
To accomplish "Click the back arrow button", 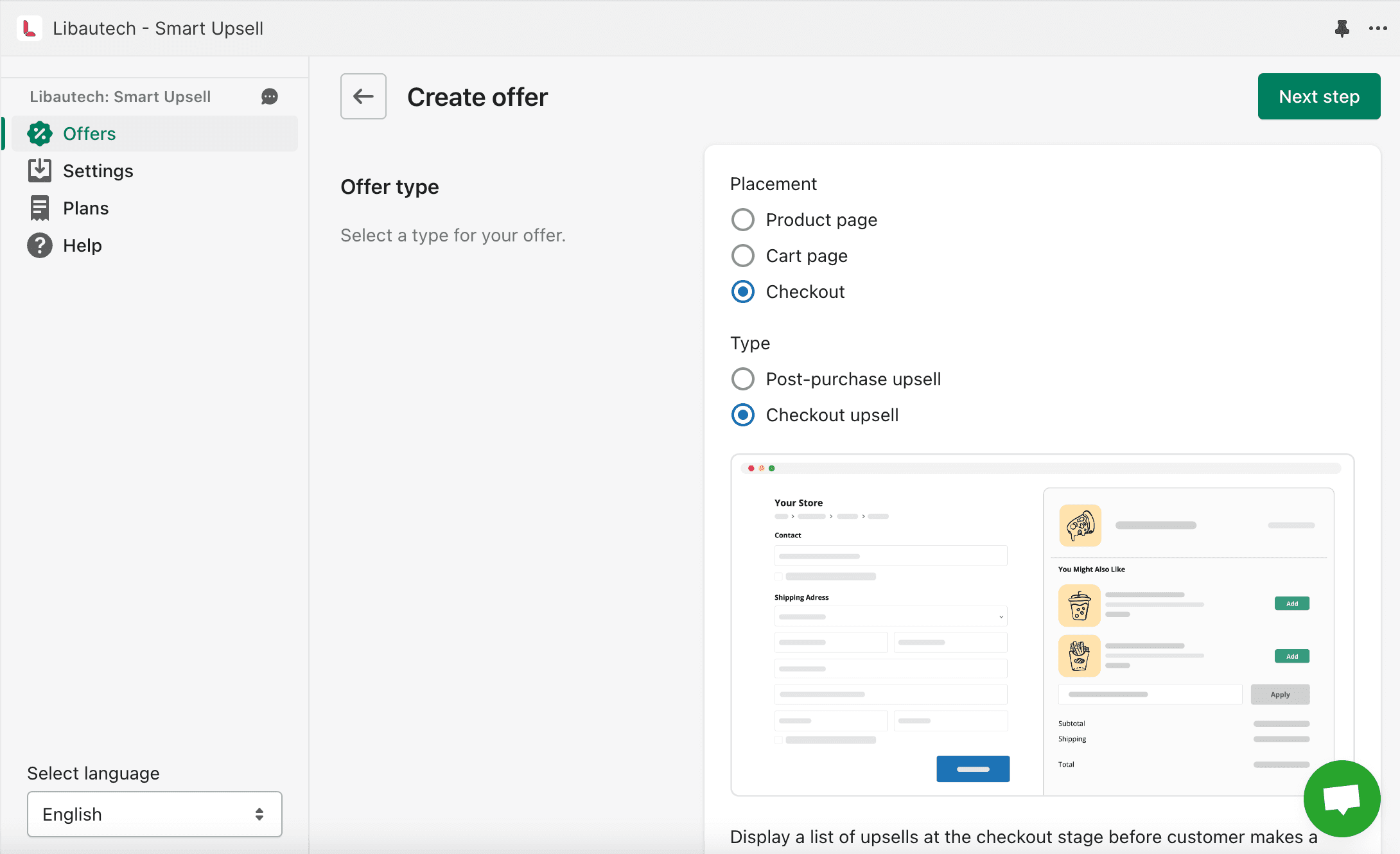I will click(x=363, y=96).
